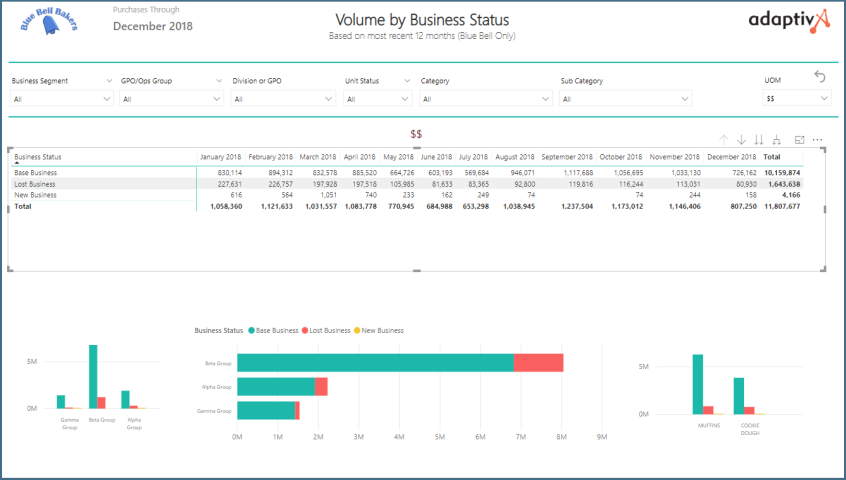Click the drill up arrow icon
Screen dimensions: 846x480
click(x=723, y=140)
